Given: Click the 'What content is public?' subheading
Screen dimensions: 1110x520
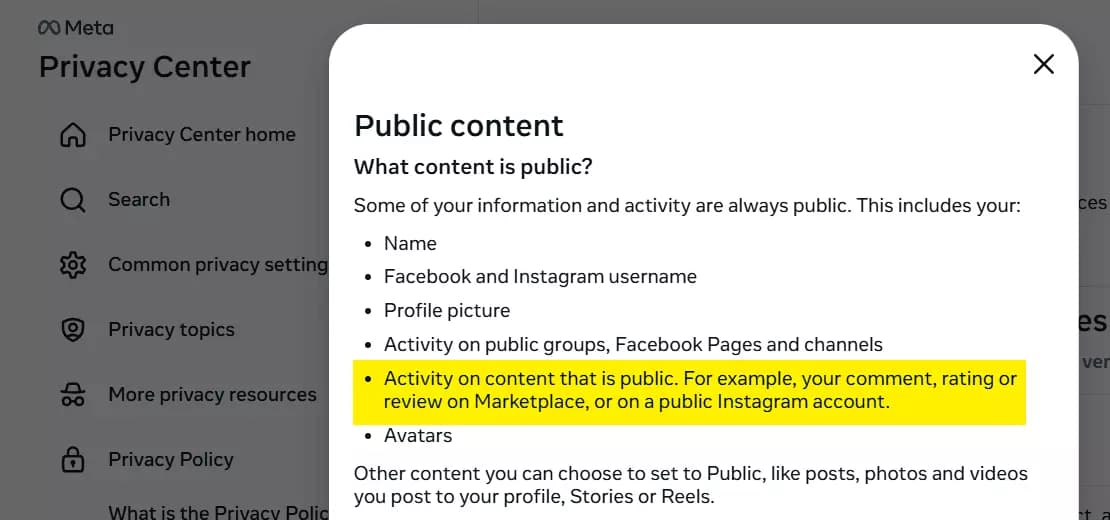Looking at the screenshot, I should click(x=473, y=168).
